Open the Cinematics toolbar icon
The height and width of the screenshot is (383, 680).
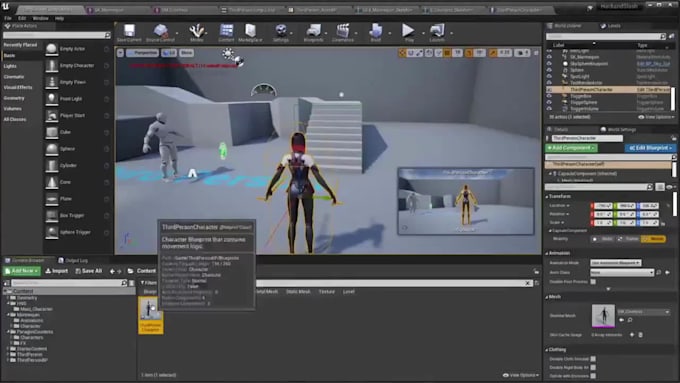pyautogui.click(x=343, y=33)
